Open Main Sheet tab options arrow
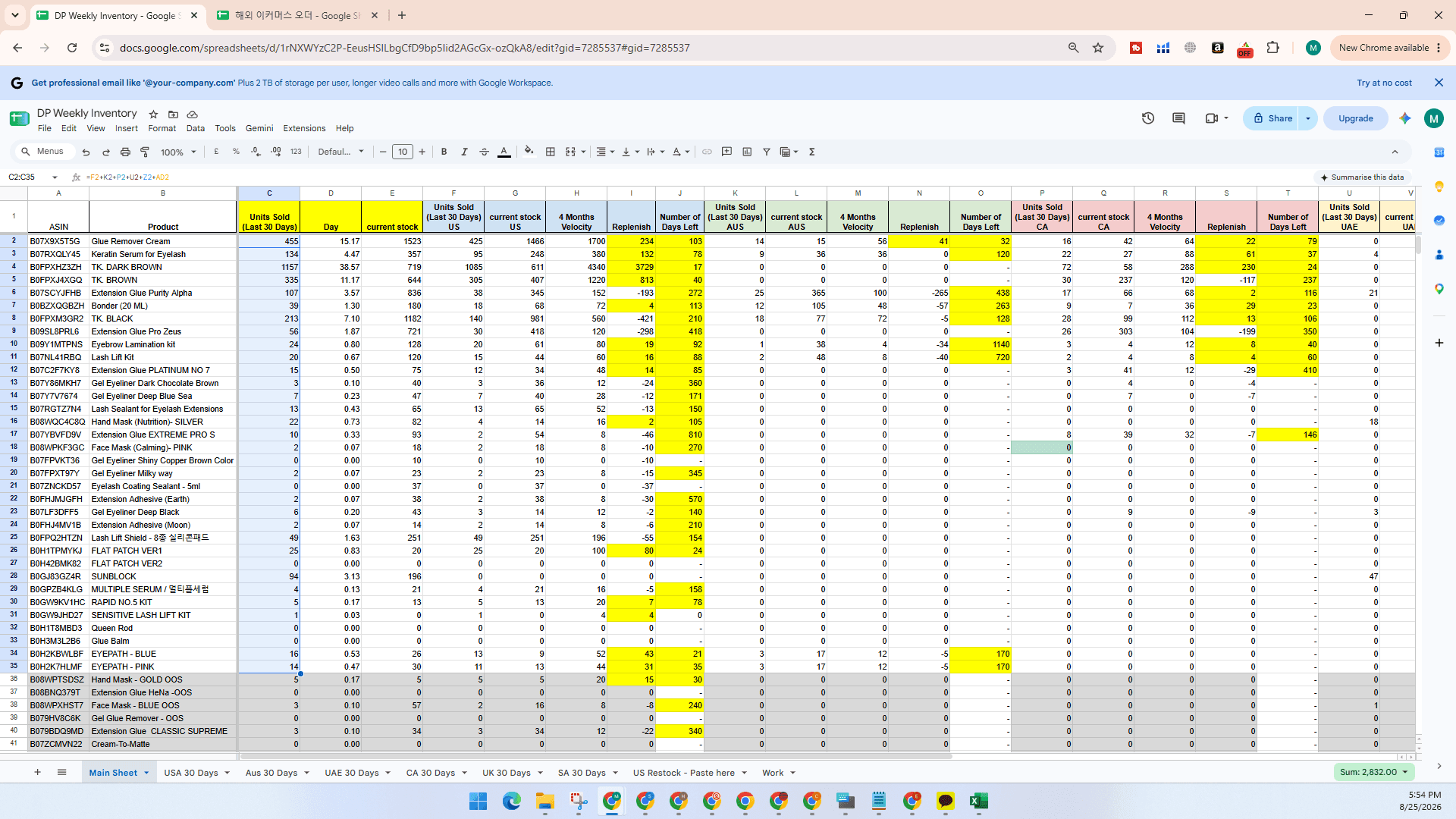The image size is (1456, 819). pos(146,773)
